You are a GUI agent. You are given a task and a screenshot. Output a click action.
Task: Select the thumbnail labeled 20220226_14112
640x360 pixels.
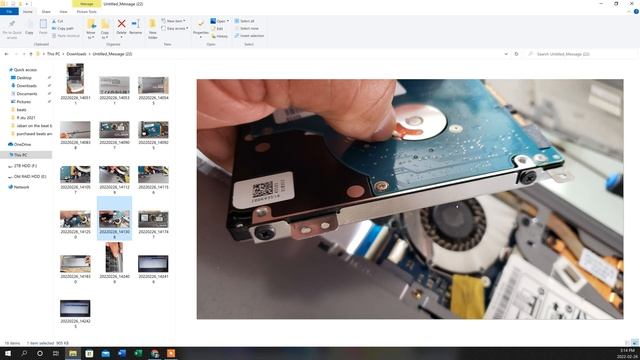tap(114, 174)
